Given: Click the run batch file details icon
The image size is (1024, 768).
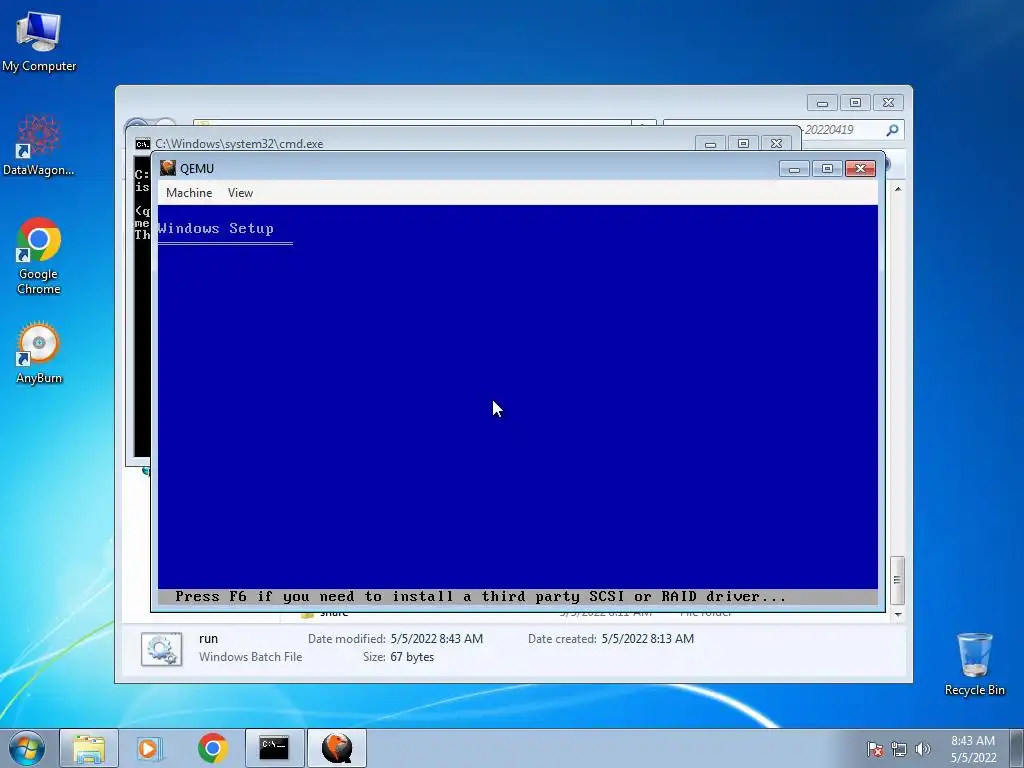Looking at the screenshot, I should [161, 648].
